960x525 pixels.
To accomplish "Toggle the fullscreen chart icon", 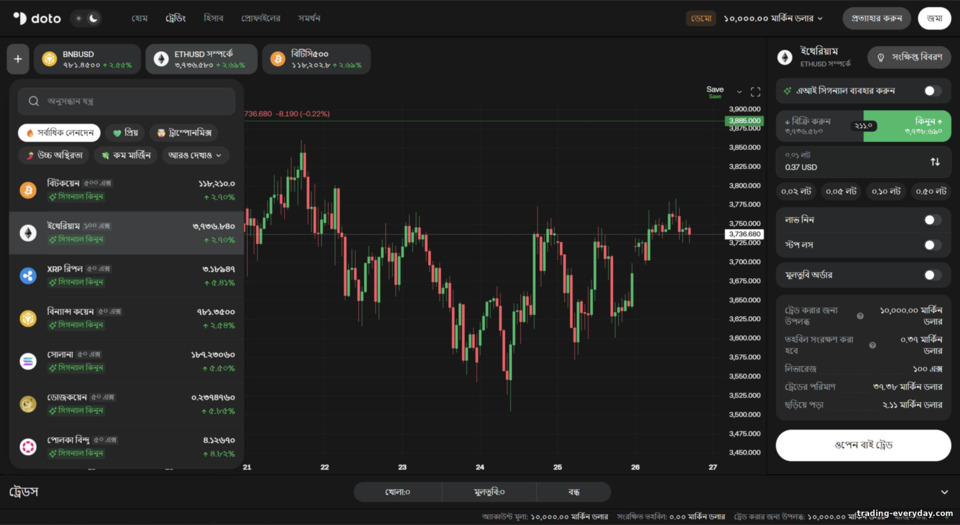I will [x=756, y=92].
